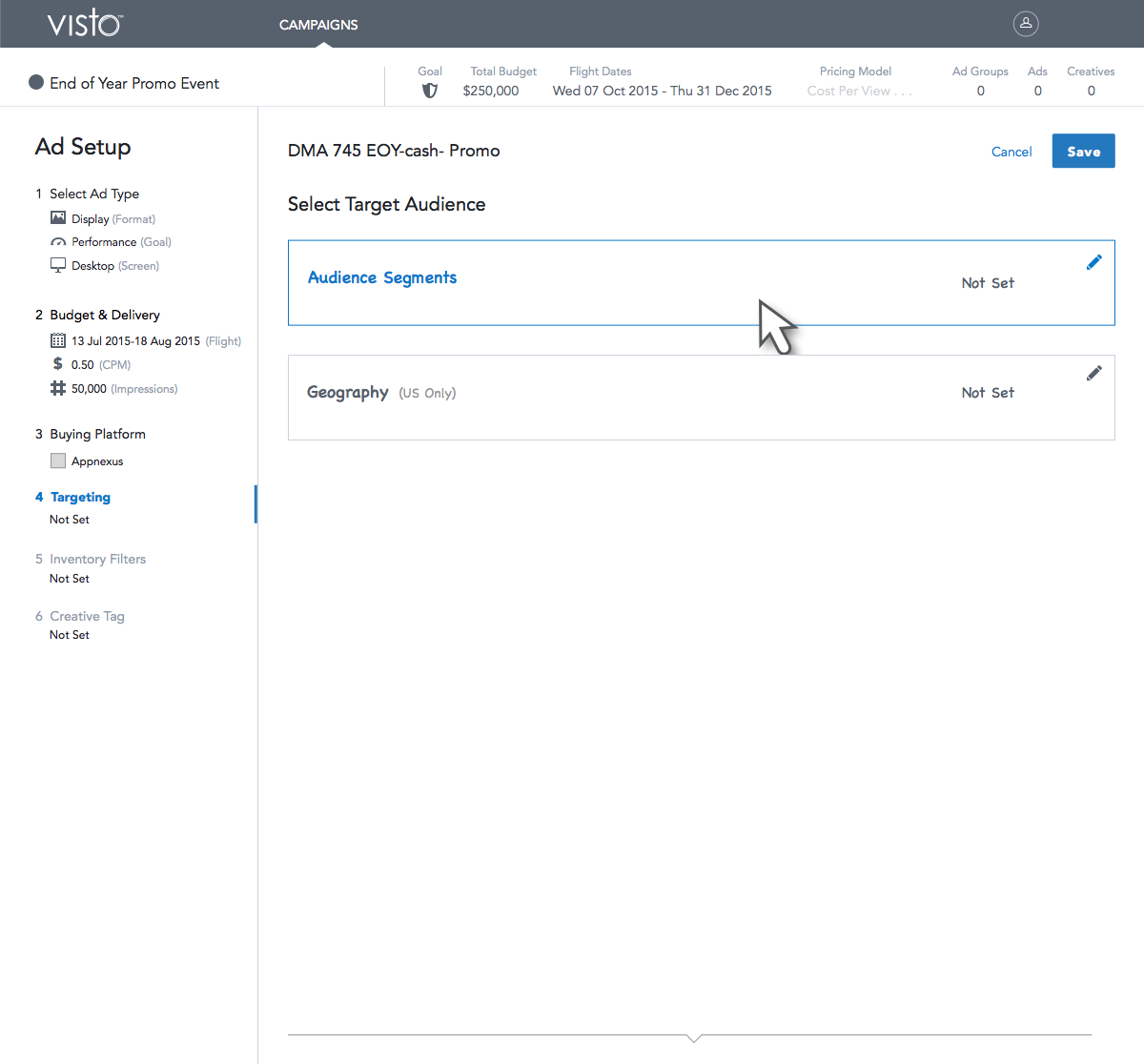Click the Desktop screen monitor icon
Screen dimensions: 1144x1064
58,265
